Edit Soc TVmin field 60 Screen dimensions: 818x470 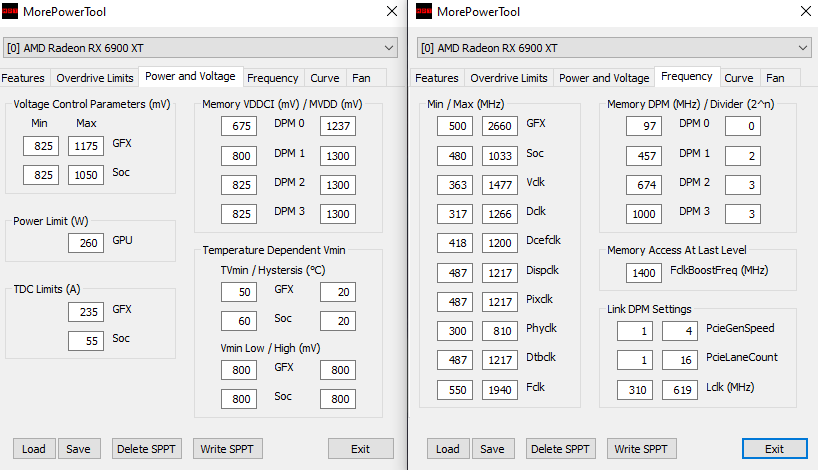(x=239, y=321)
